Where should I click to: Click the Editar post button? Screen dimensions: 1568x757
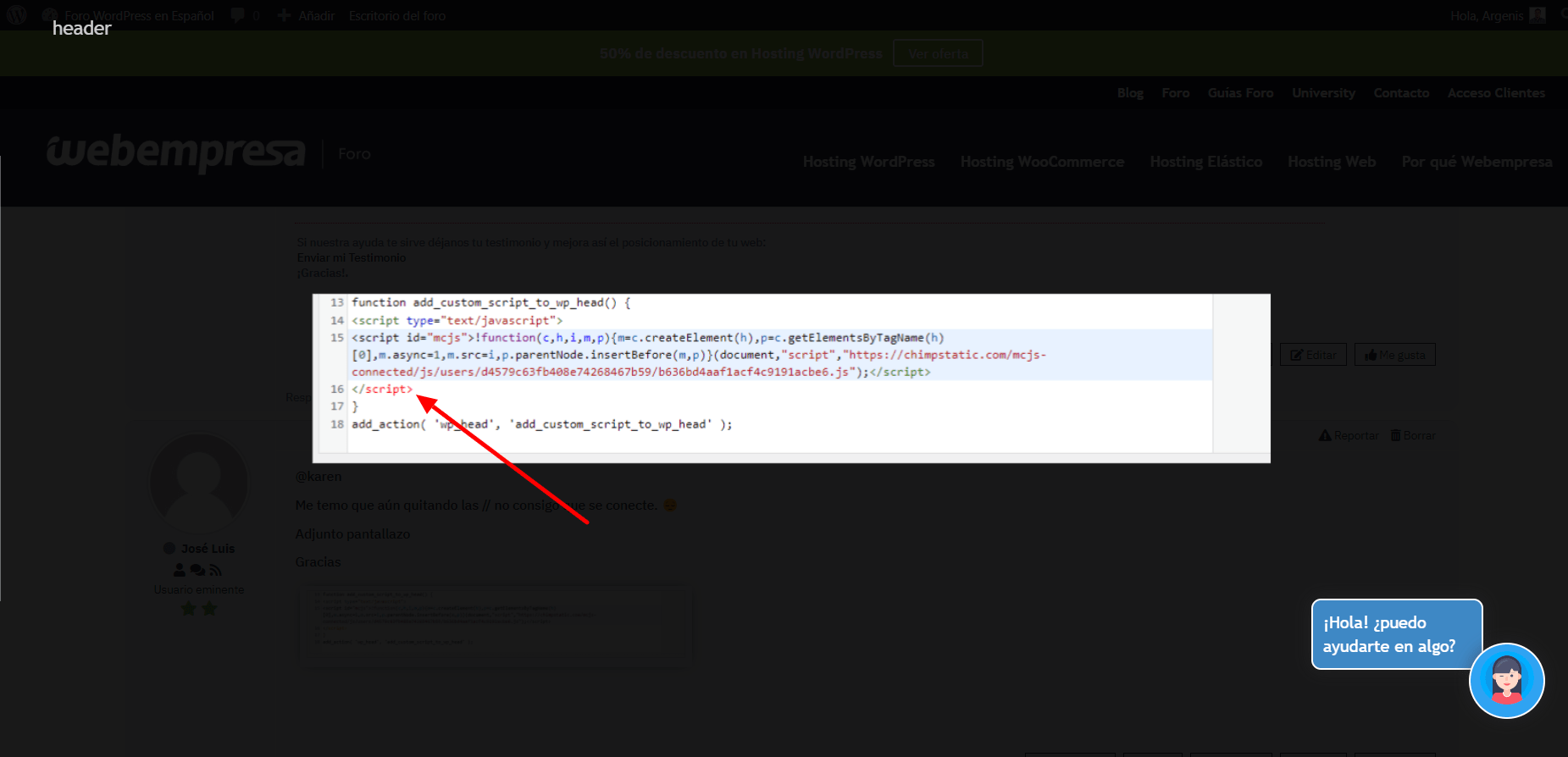click(x=1313, y=355)
